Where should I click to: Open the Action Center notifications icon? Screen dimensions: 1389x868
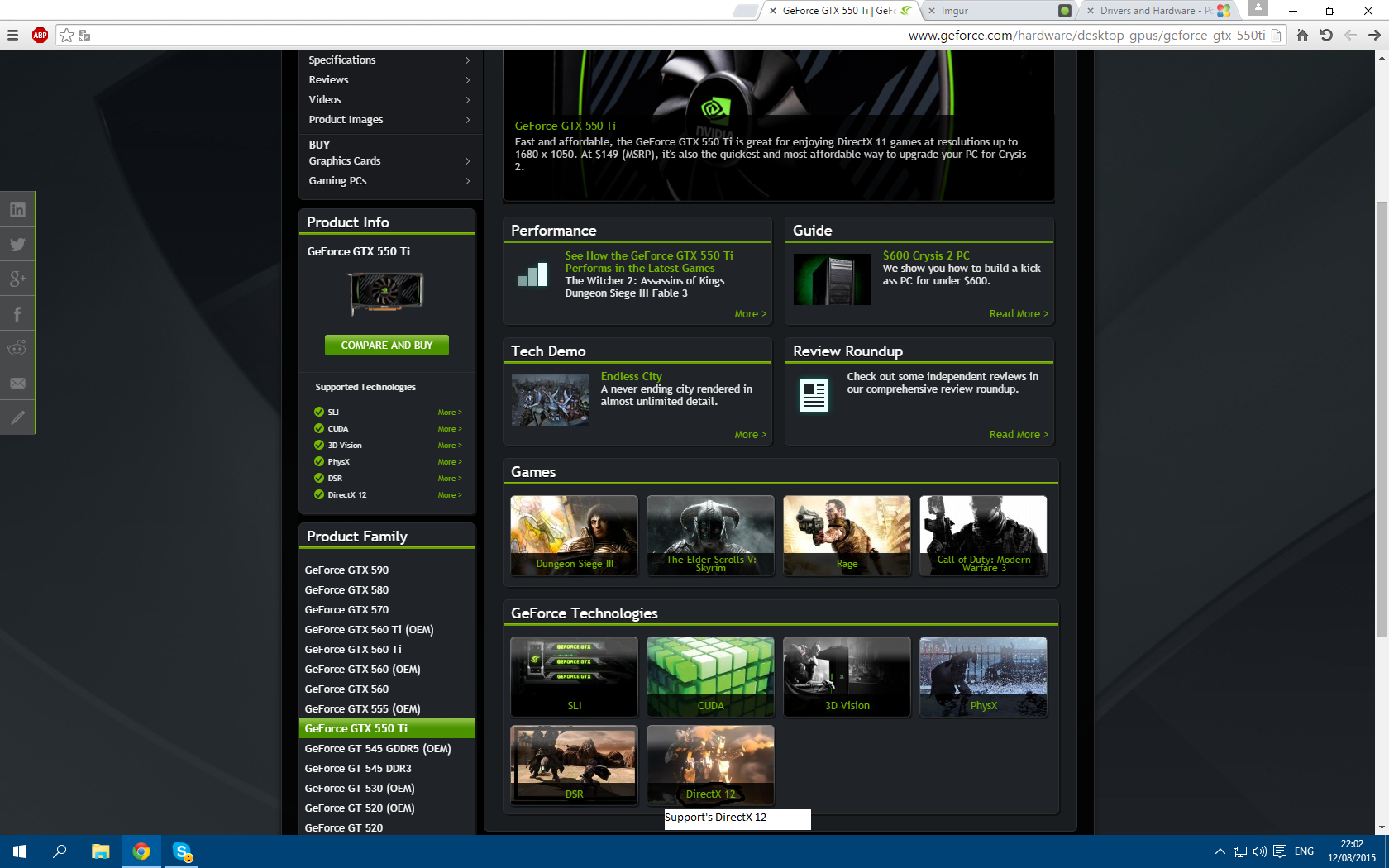[x=1280, y=851]
